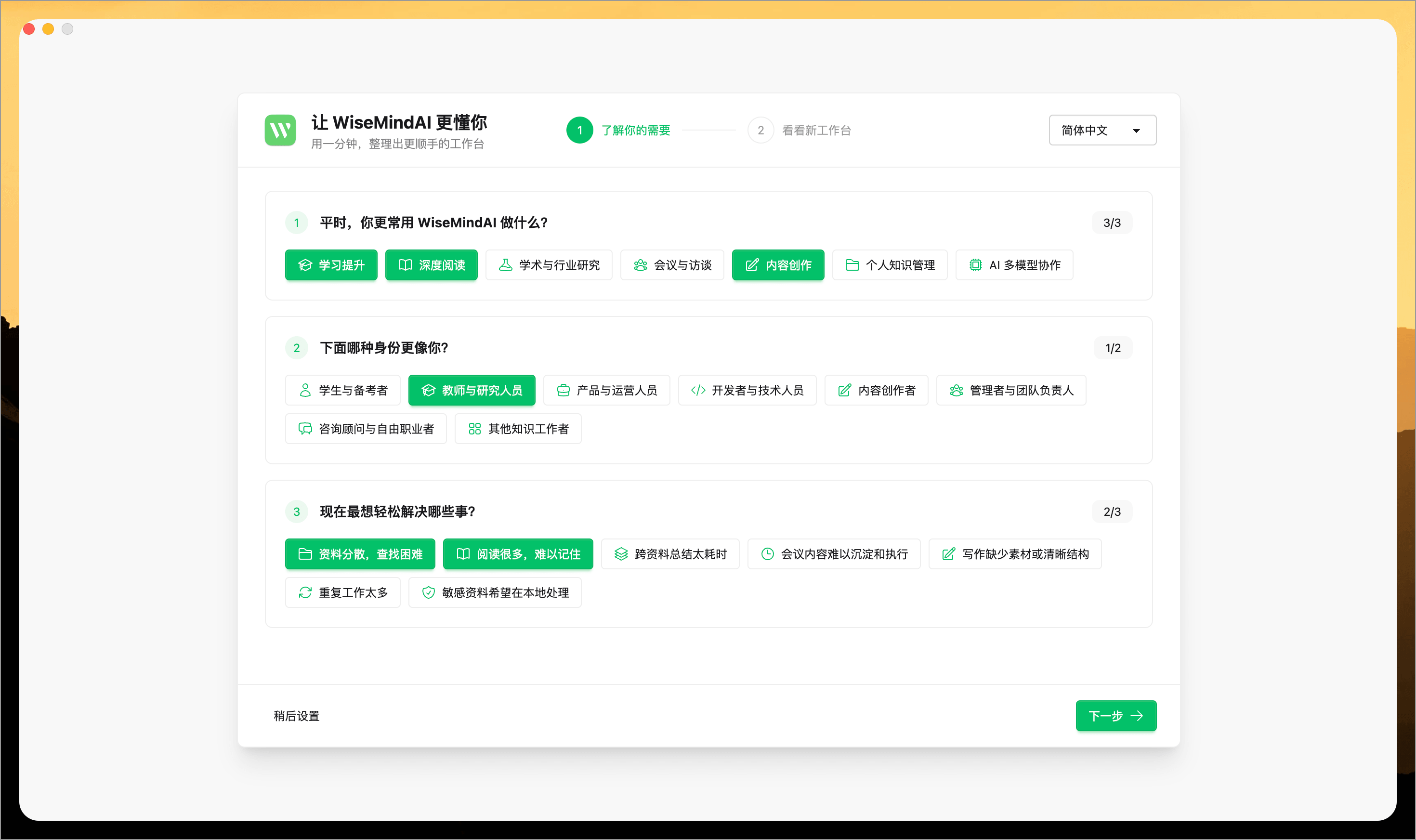Click the graduation cap icon on 学习提升
This screenshot has height=840, width=1416.
coord(305,265)
